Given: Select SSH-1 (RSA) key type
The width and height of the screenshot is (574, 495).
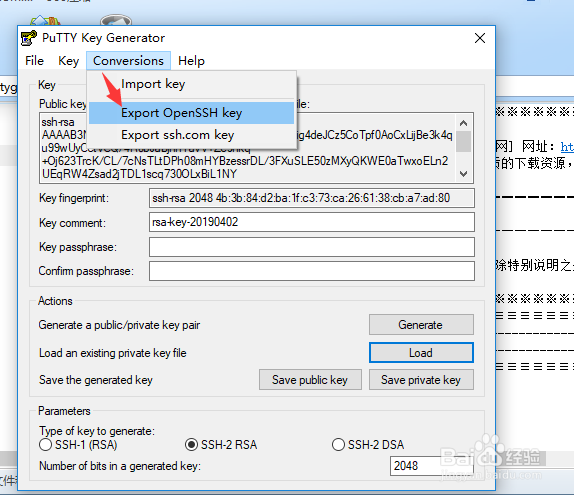Looking at the screenshot, I should (x=78, y=445).
